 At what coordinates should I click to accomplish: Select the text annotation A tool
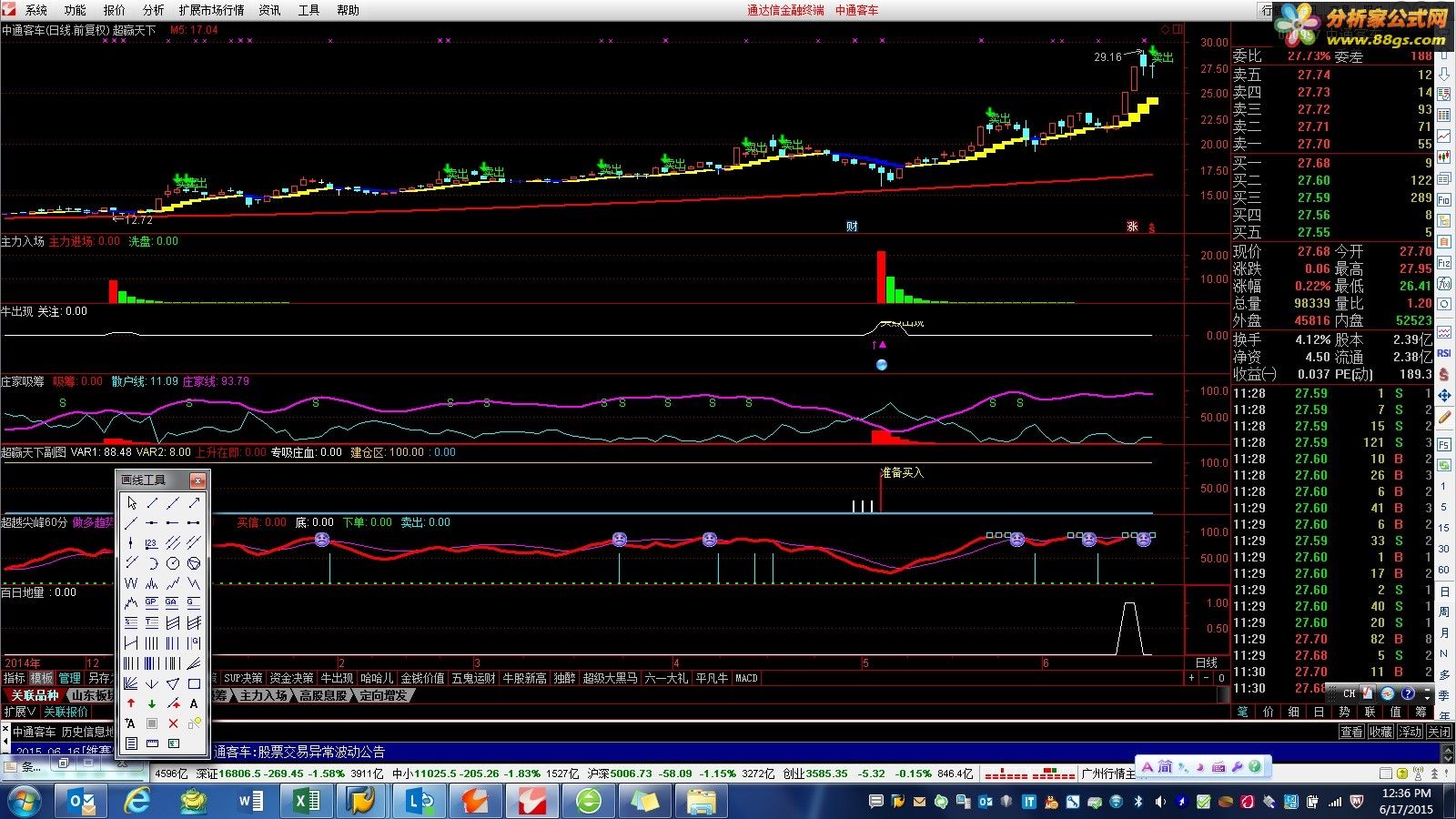[194, 703]
